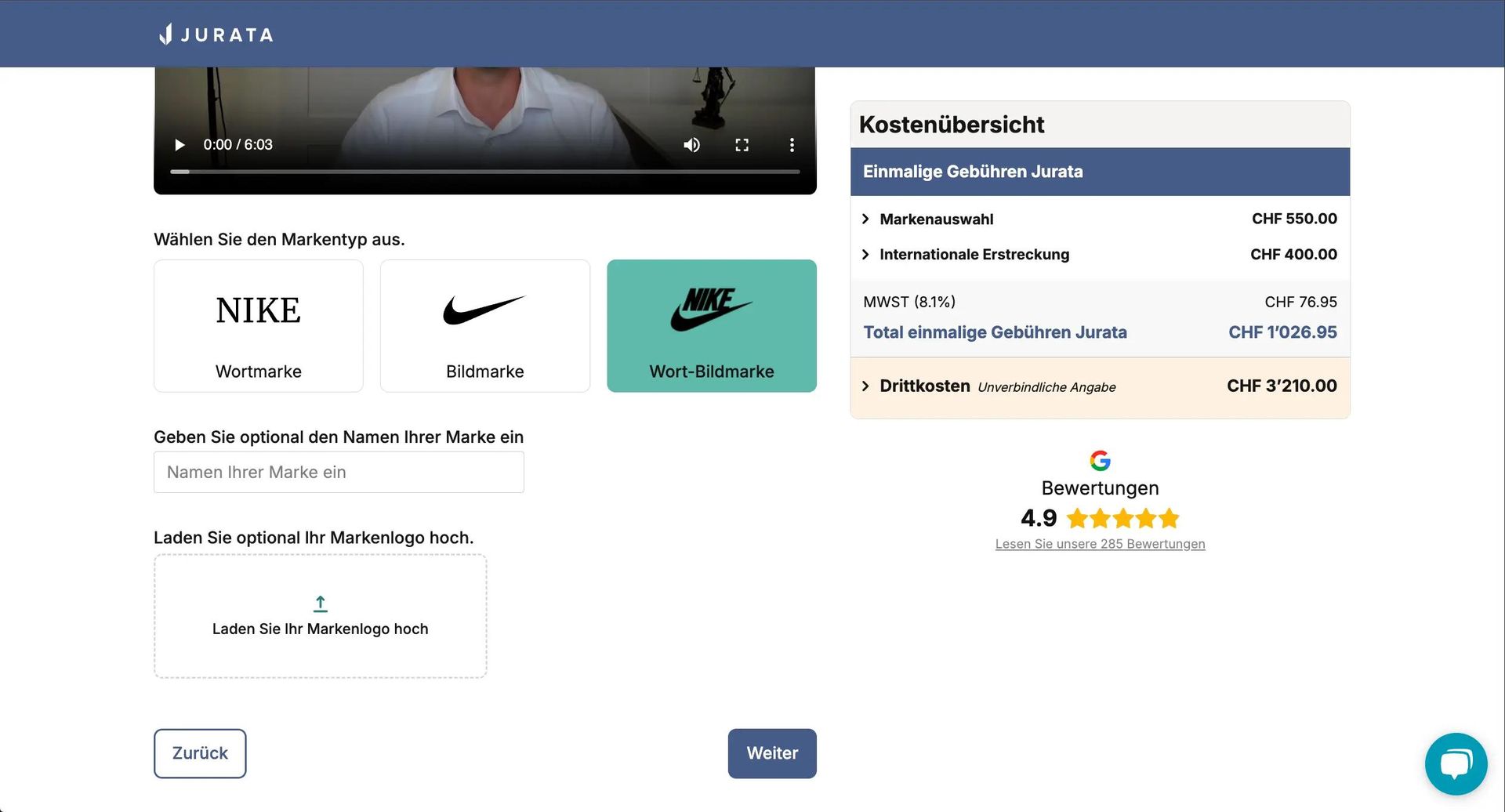
Task: Click the logo upload arrow icon
Action: (x=321, y=604)
